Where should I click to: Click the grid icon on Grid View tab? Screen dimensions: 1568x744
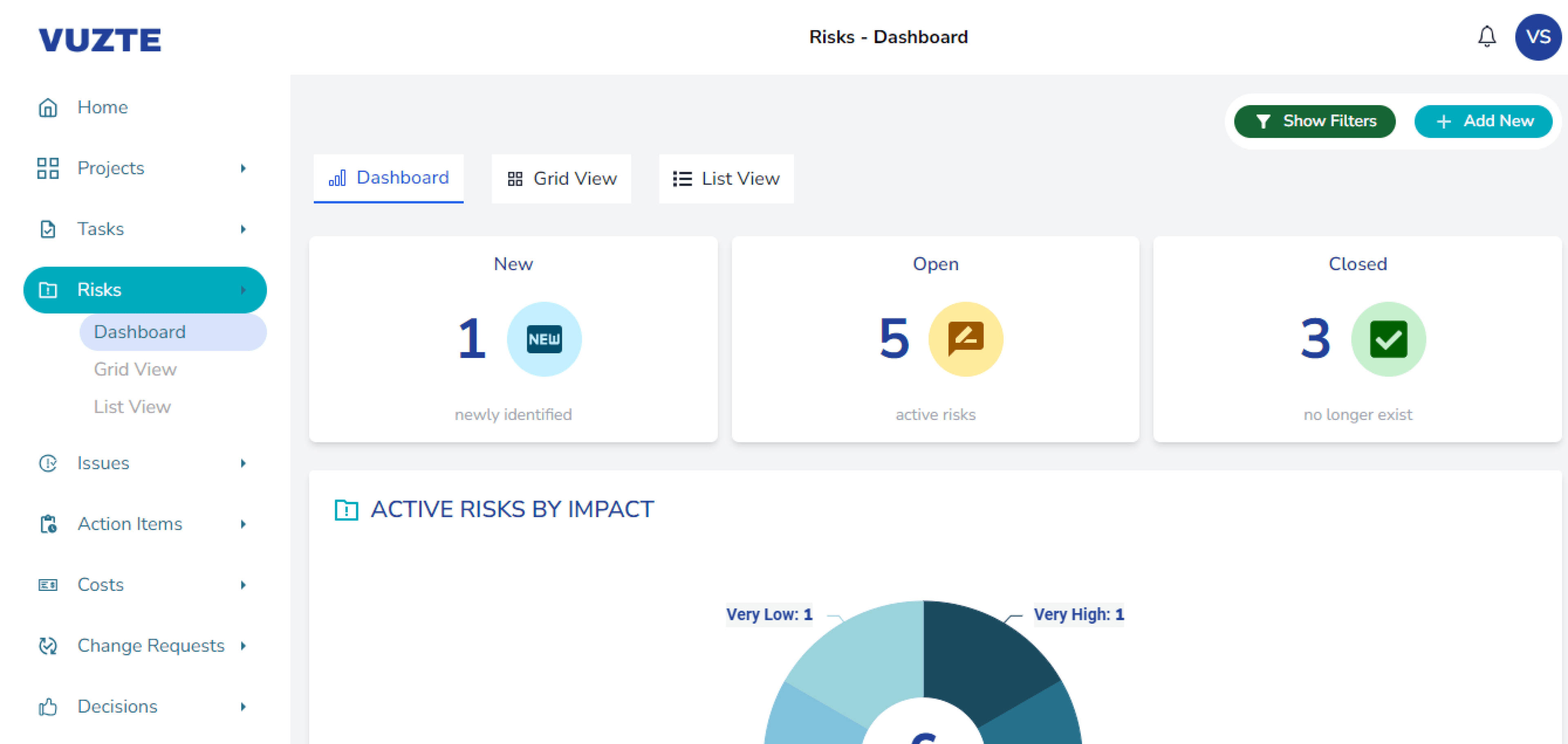[515, 178]
